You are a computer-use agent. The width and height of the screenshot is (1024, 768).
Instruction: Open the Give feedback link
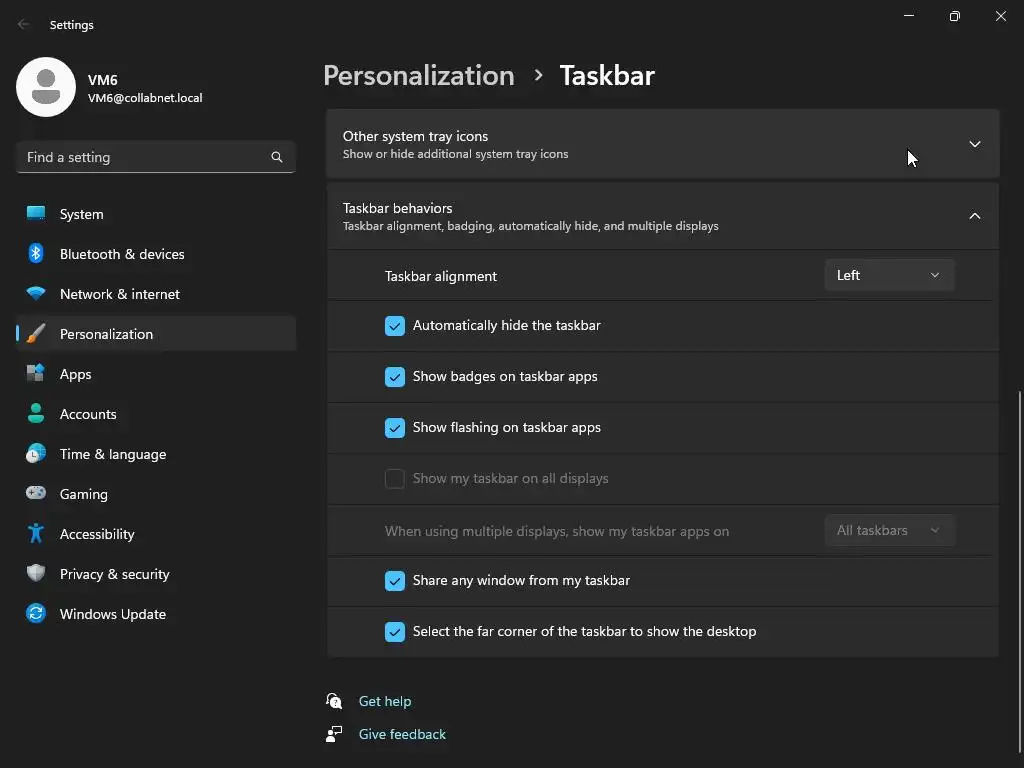click(x=402, y=734)
